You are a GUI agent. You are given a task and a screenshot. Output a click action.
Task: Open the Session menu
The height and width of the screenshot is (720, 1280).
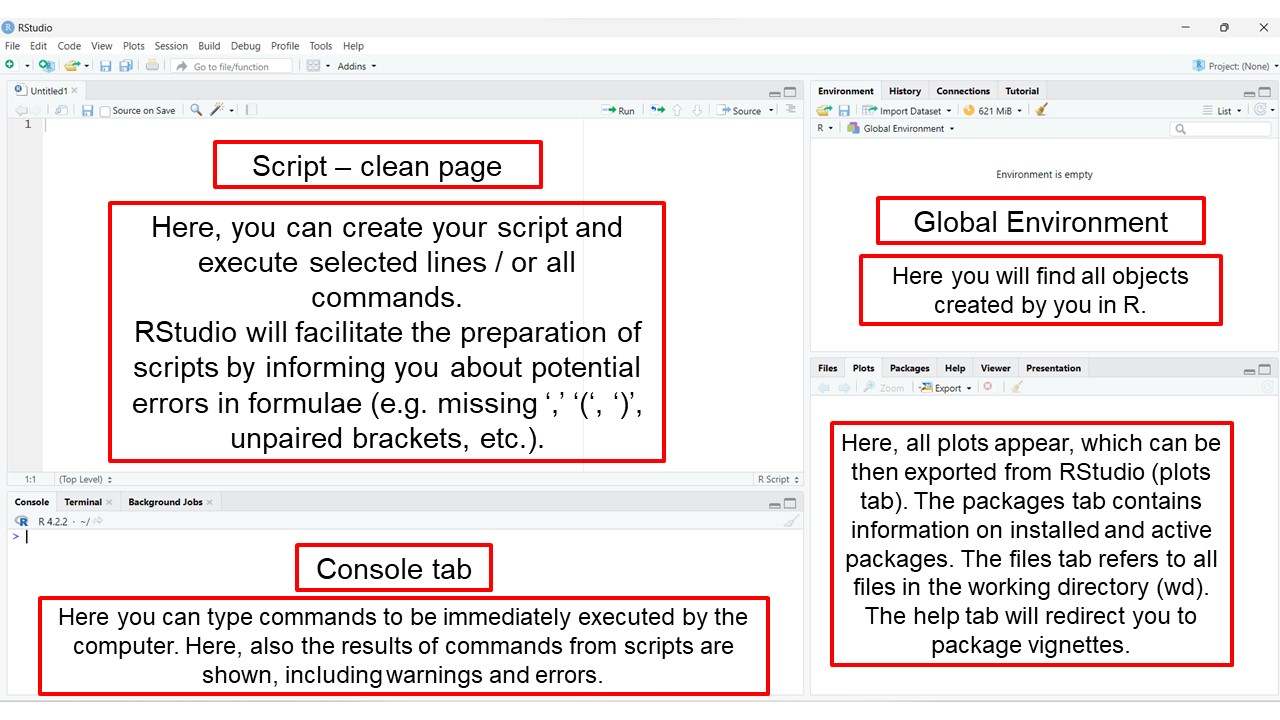tap(171, 46)
